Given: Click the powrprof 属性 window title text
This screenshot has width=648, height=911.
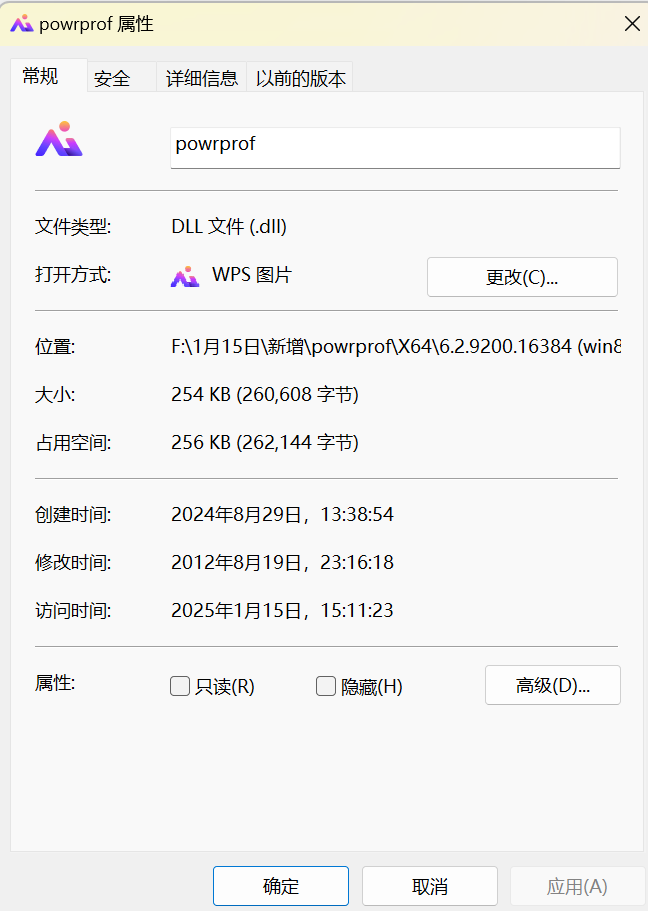Looking at the screenshot, I should 96,24.
